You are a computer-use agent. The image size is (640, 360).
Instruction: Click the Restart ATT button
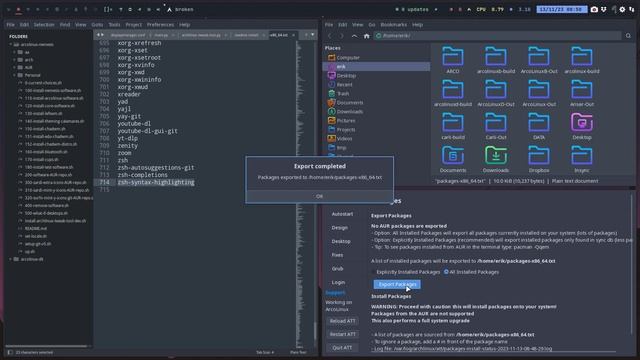(342, 334)
